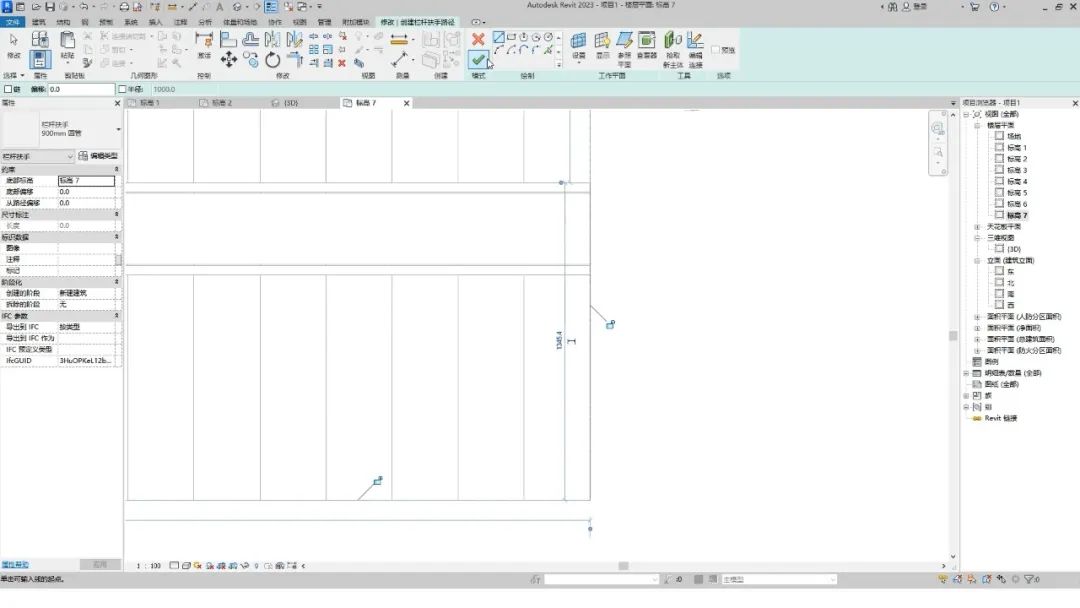Viewport: 1080px width, 608px height.
Task: Open the File menu tab
Action: 12,22
